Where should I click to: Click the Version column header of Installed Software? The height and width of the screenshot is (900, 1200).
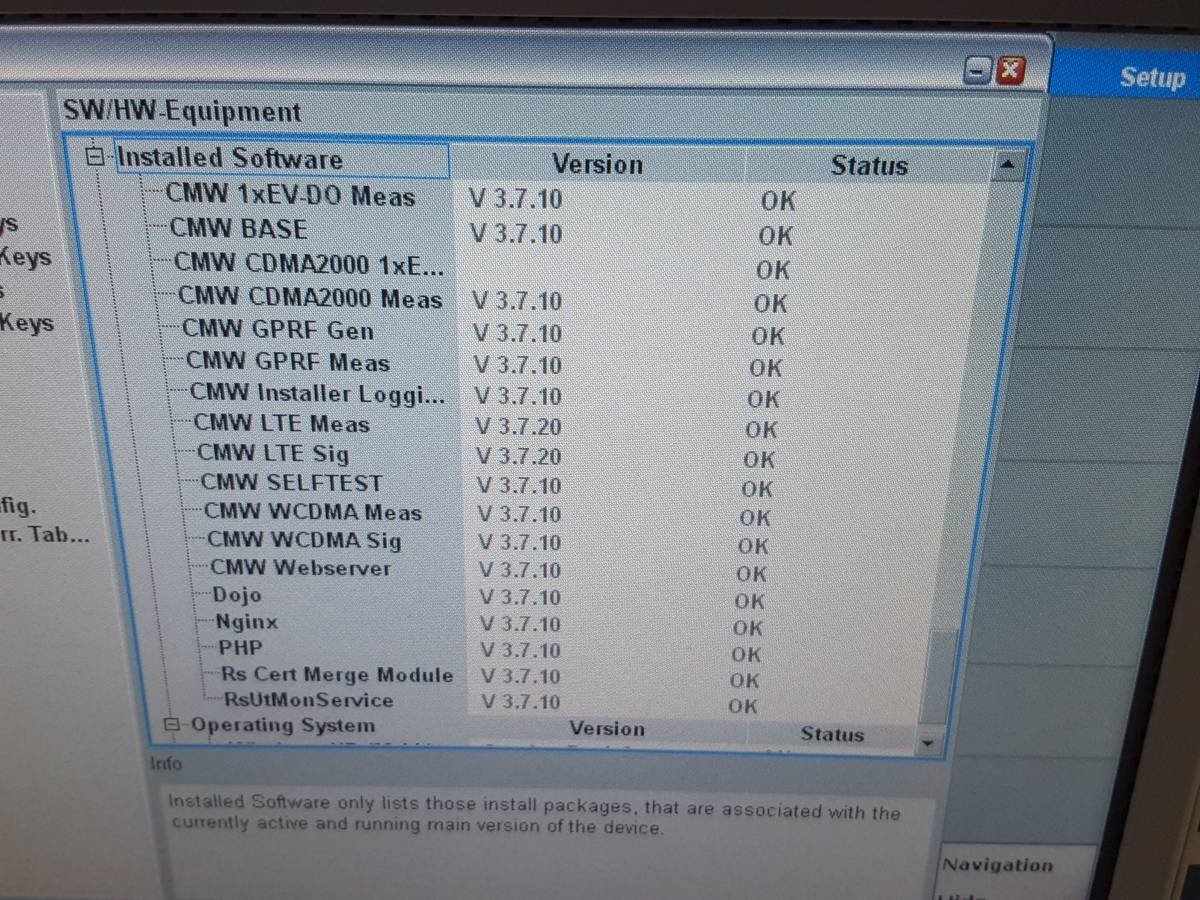tap(597, 164)
